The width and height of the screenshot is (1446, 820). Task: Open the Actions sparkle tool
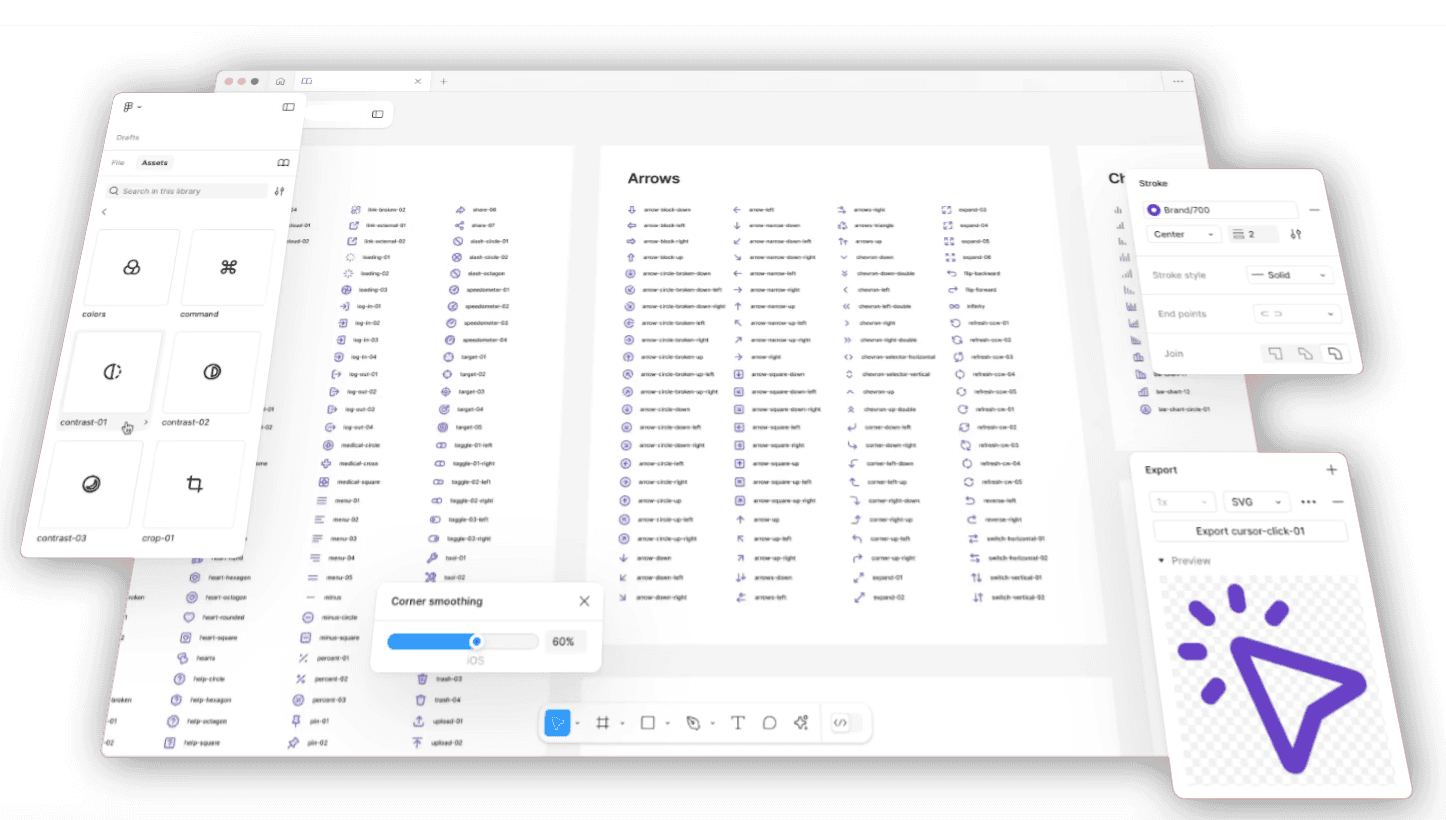point(800,723)
